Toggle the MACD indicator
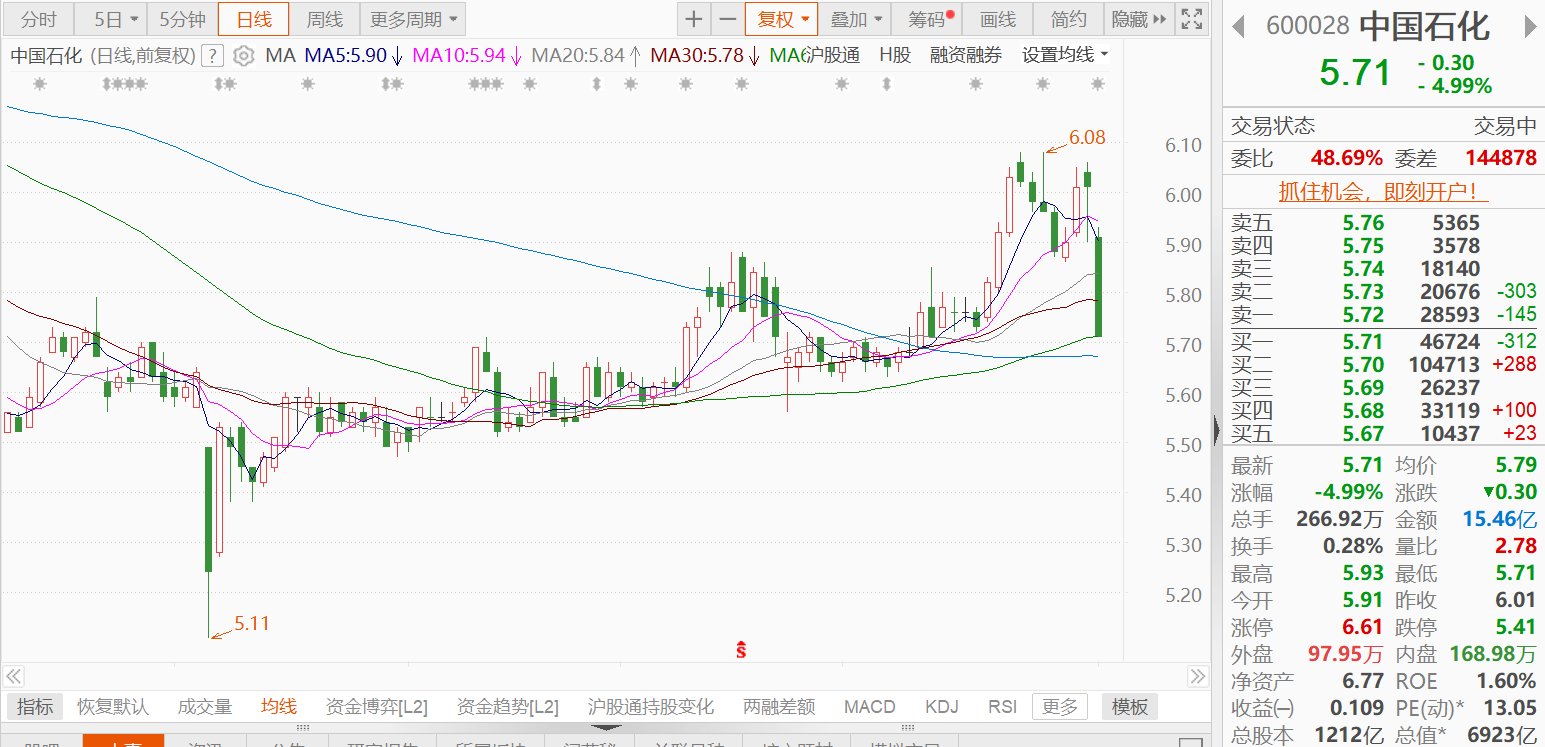Screen dimensions: 1545x747 [x=869, y=707]
